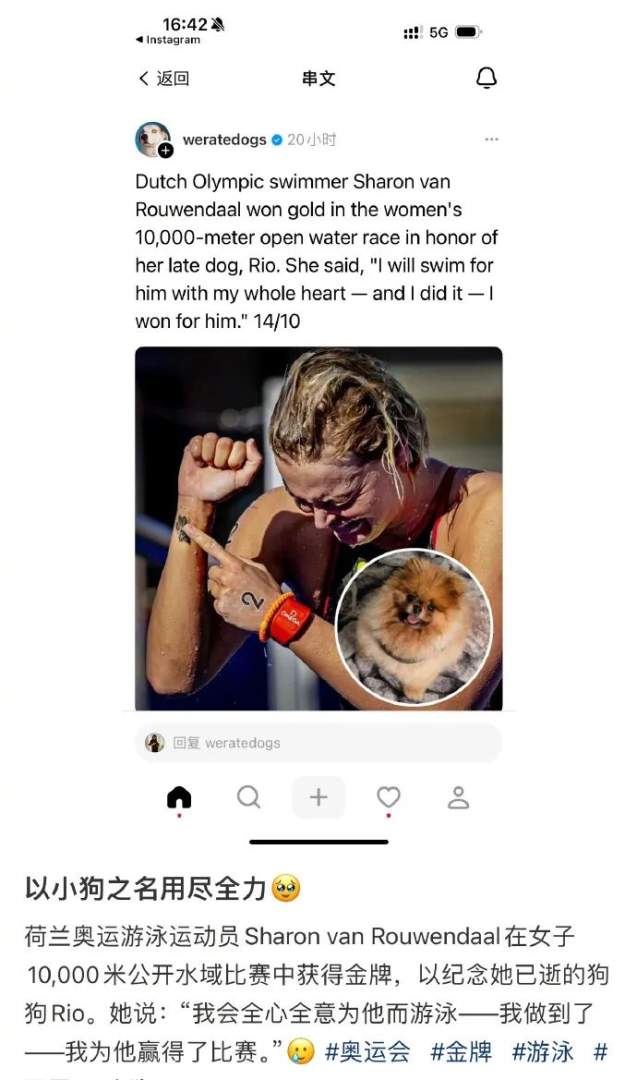The image size is (637, 1080).
Task: Open the search magnifier tab
Action: point(249,798)
